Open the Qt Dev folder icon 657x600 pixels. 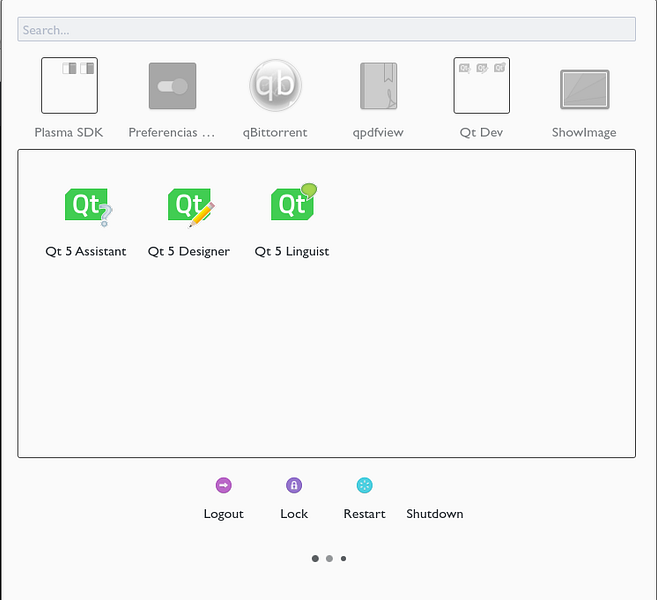482,85
